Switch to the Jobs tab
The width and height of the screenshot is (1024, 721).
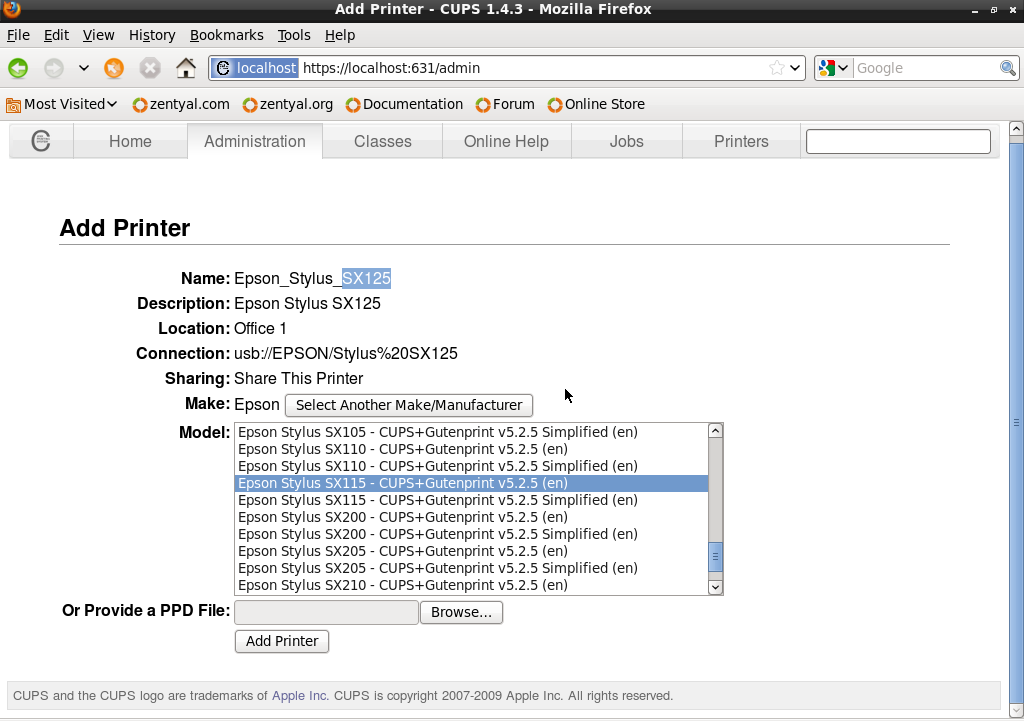626,142
